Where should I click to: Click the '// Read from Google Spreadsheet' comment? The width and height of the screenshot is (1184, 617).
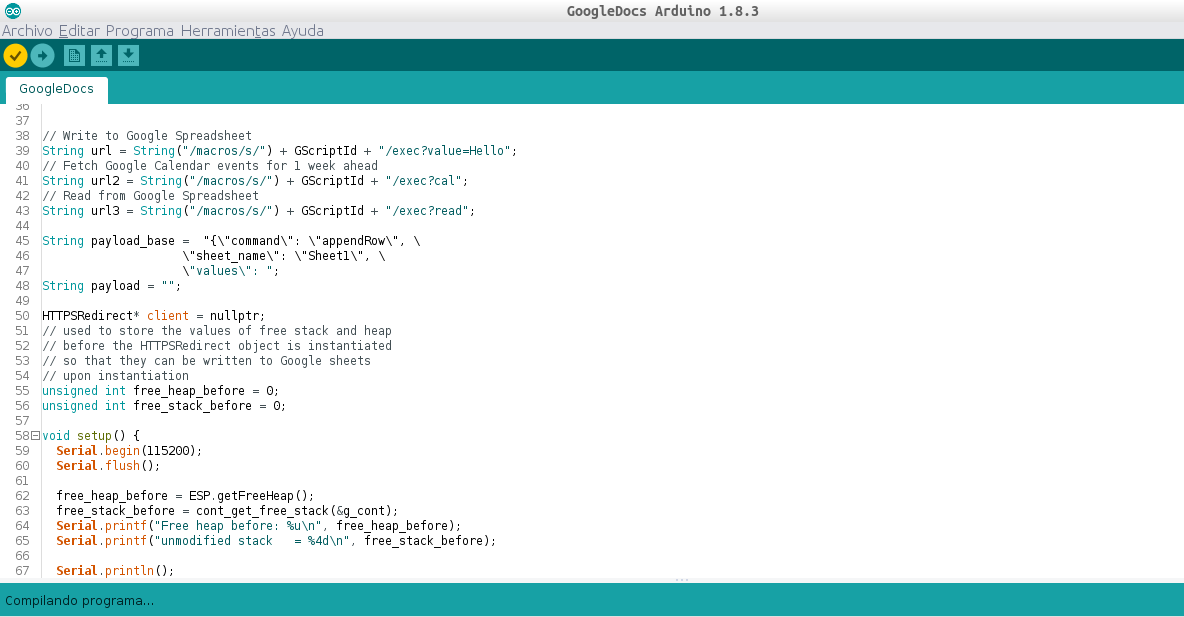point(150,196)
